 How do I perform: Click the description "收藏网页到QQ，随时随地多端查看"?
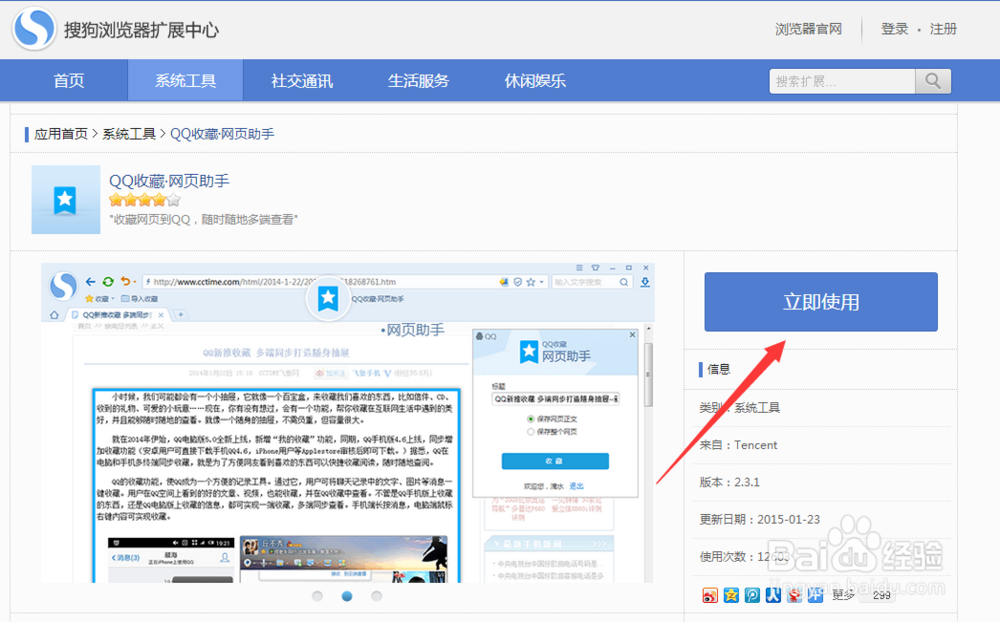coord(203,219)
